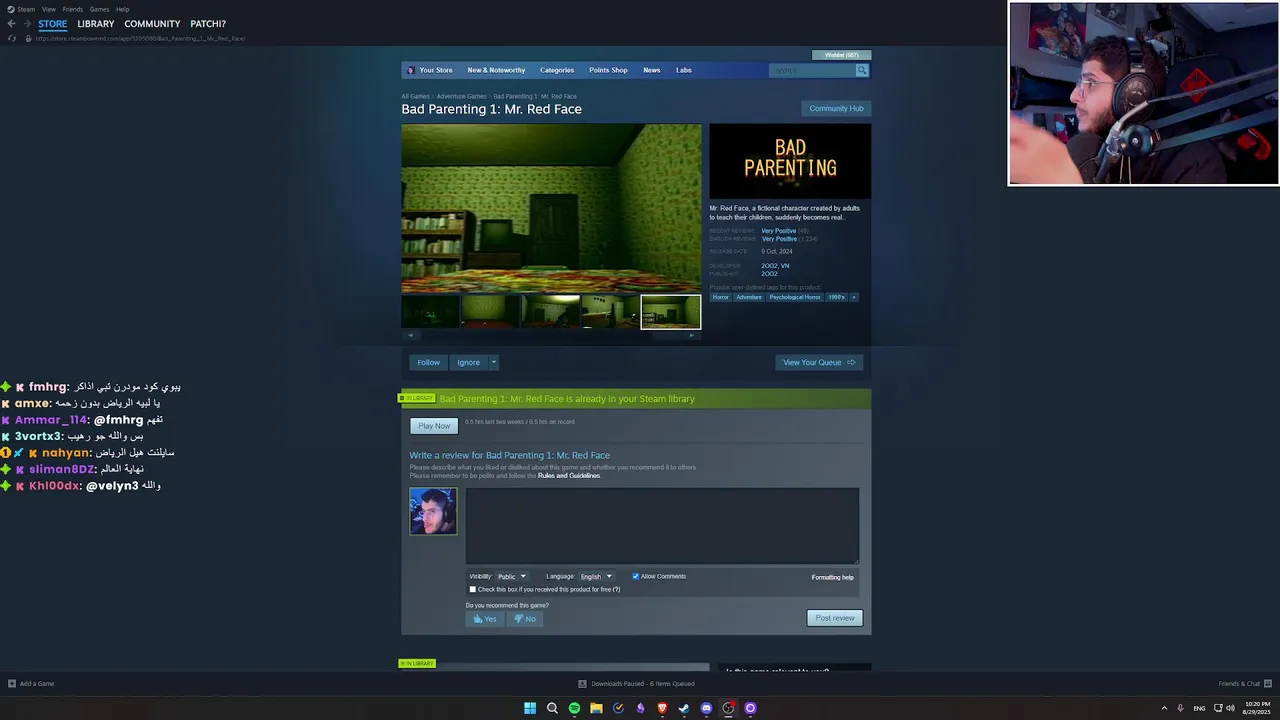Screen dimensions: 1280x720
Task: Open the Windows Start menu
Action: 530,708
